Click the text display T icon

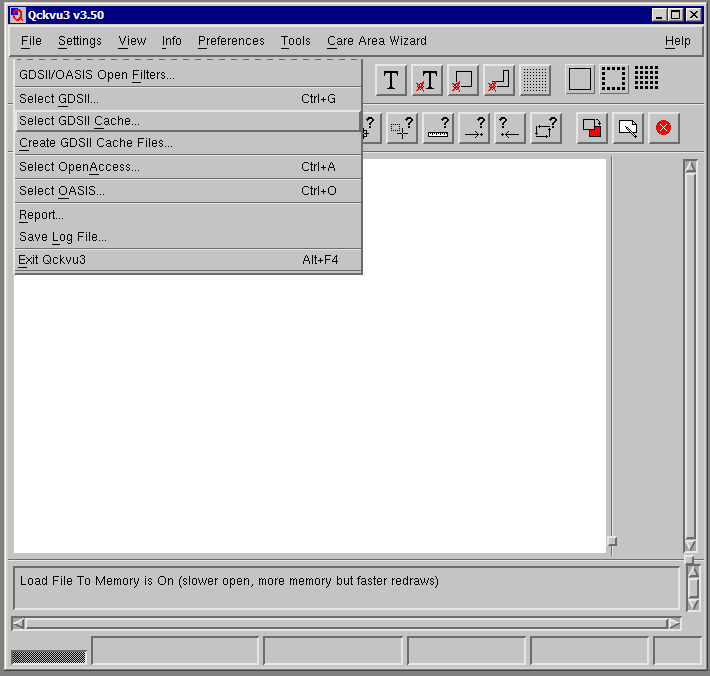[391, 80]
